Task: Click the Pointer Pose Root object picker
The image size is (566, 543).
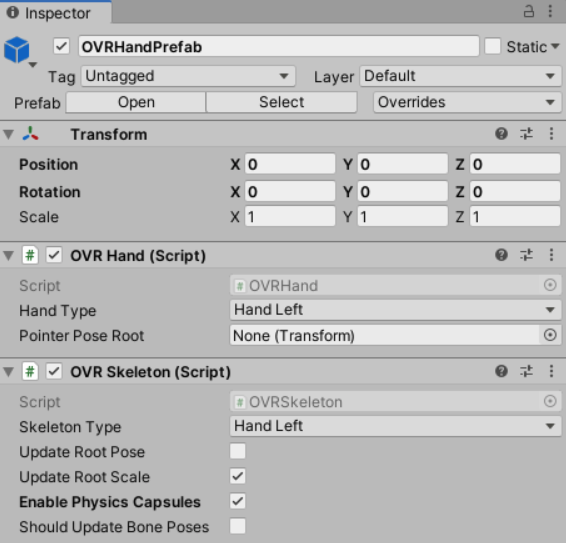Action: [550, 335]
